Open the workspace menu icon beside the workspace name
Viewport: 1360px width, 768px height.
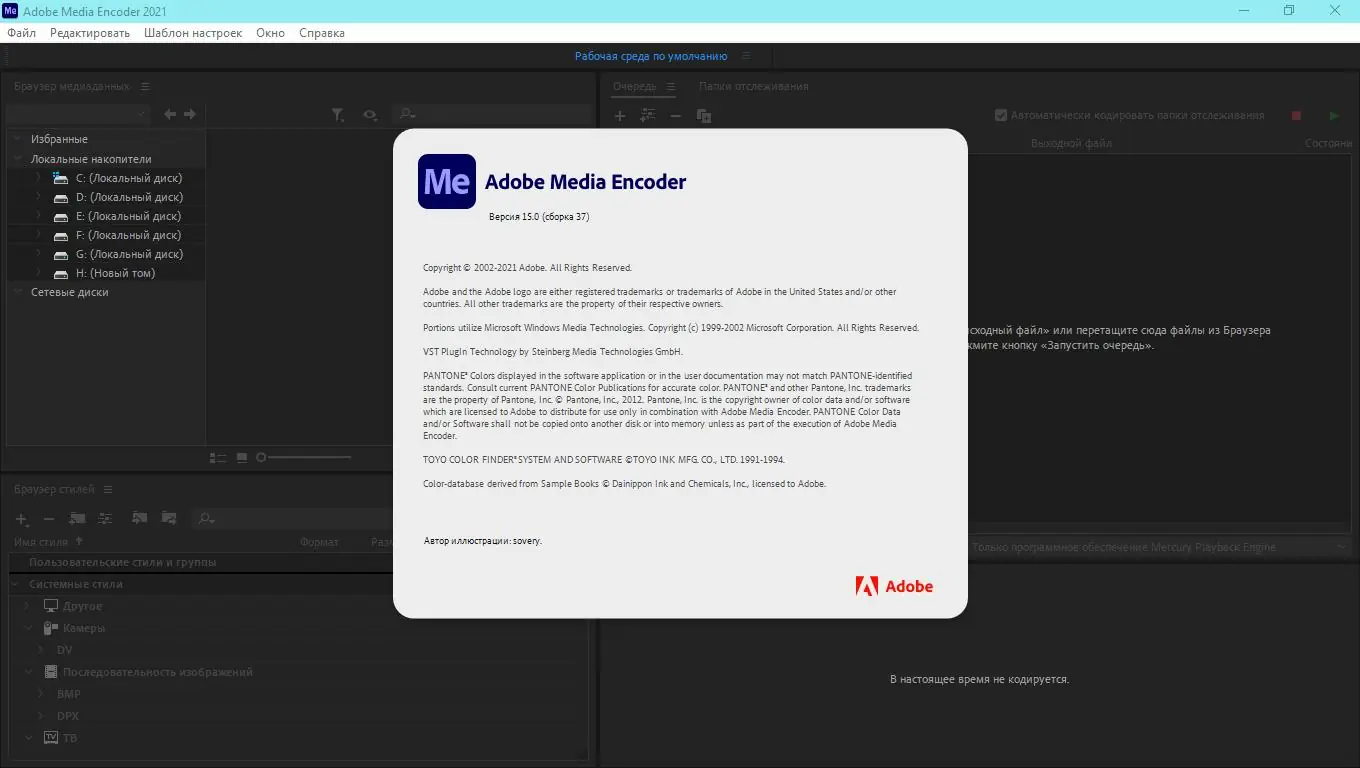746,57
